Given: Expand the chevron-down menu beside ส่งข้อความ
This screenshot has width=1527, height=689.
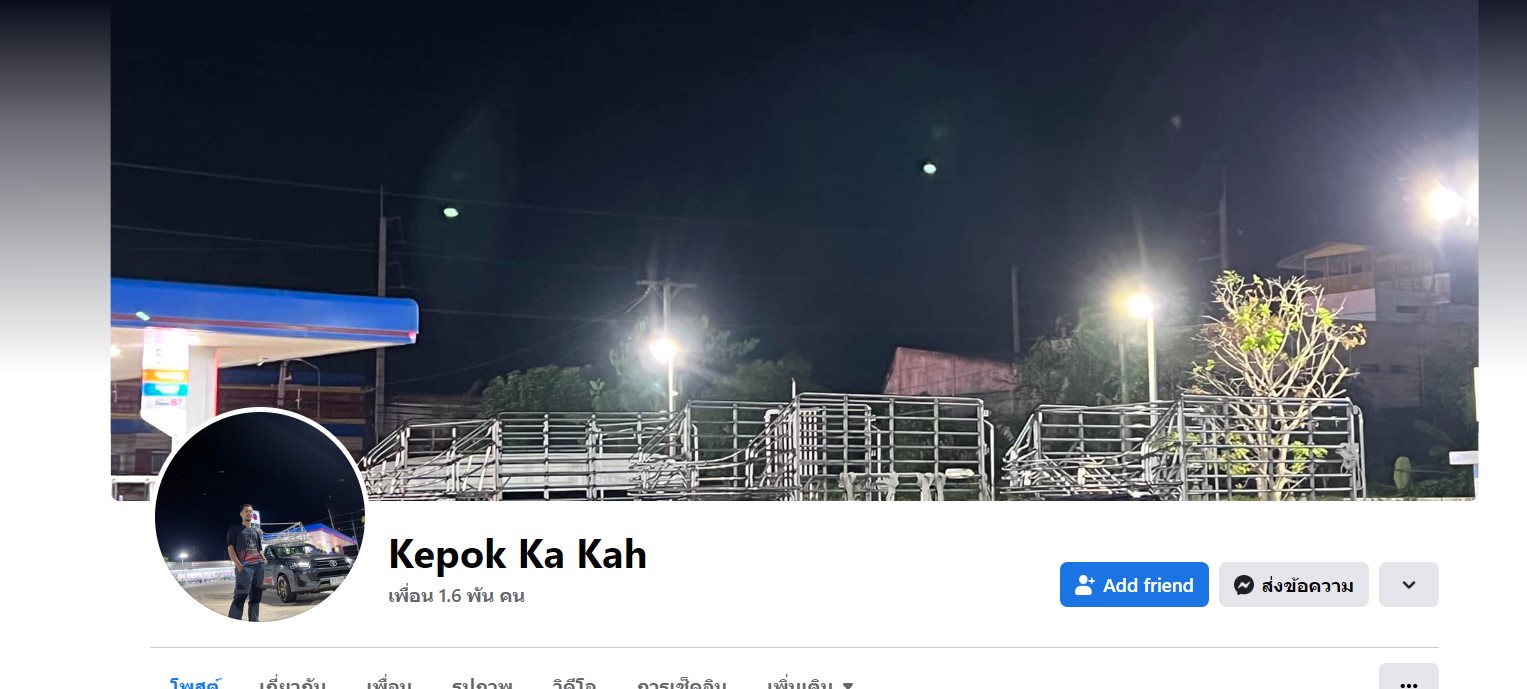Looking at the screenshot, I should point(1409,585).
